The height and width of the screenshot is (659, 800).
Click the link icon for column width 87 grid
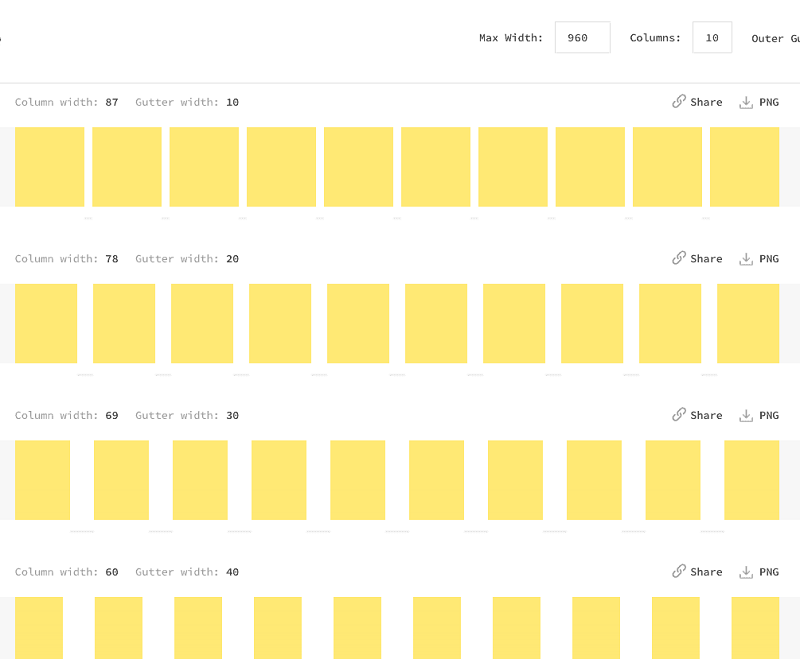pyautogui.click(x=679, y=101)
